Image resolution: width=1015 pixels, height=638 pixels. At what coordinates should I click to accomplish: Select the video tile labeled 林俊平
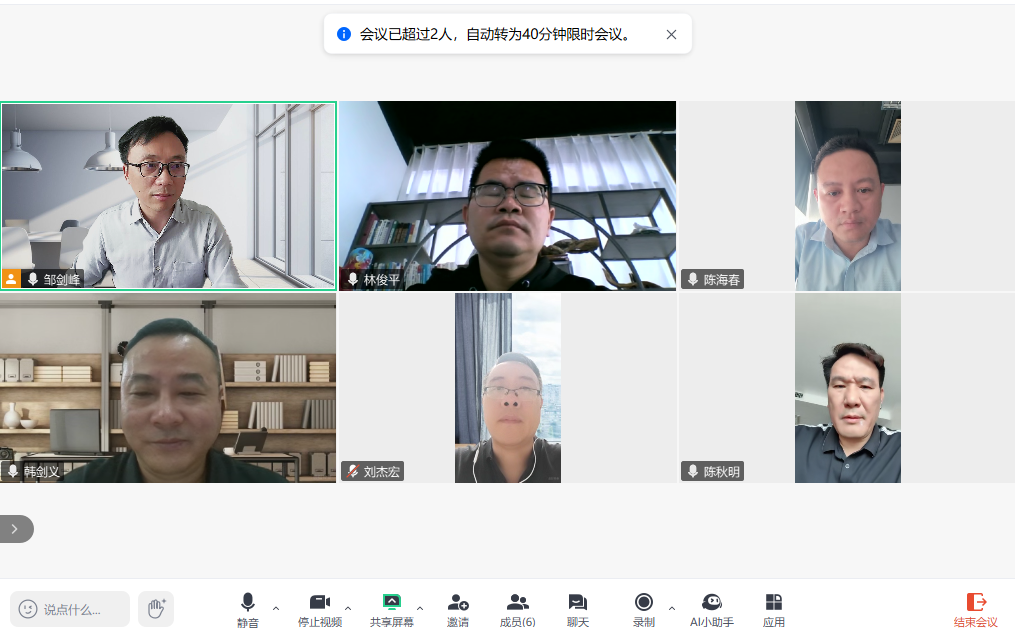pyautogui.click(x=507, y=195)
